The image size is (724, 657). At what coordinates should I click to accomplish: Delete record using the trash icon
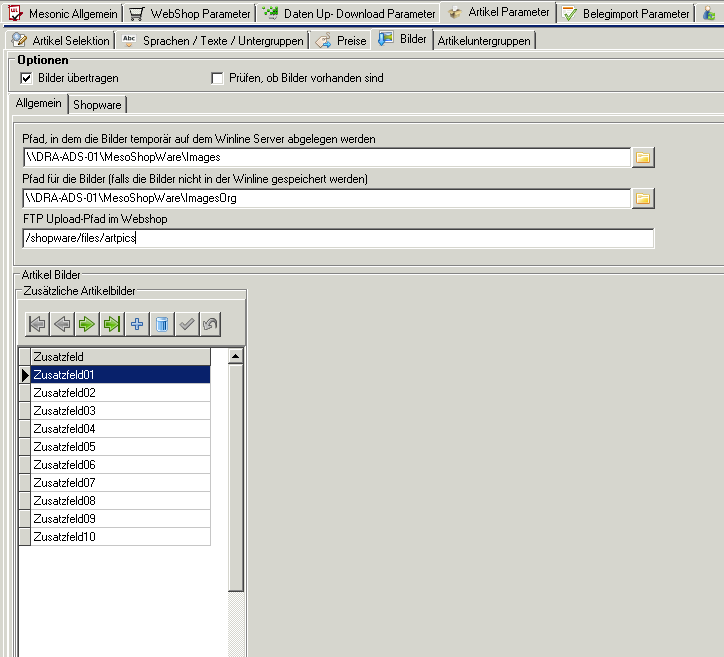pos(161,324)
